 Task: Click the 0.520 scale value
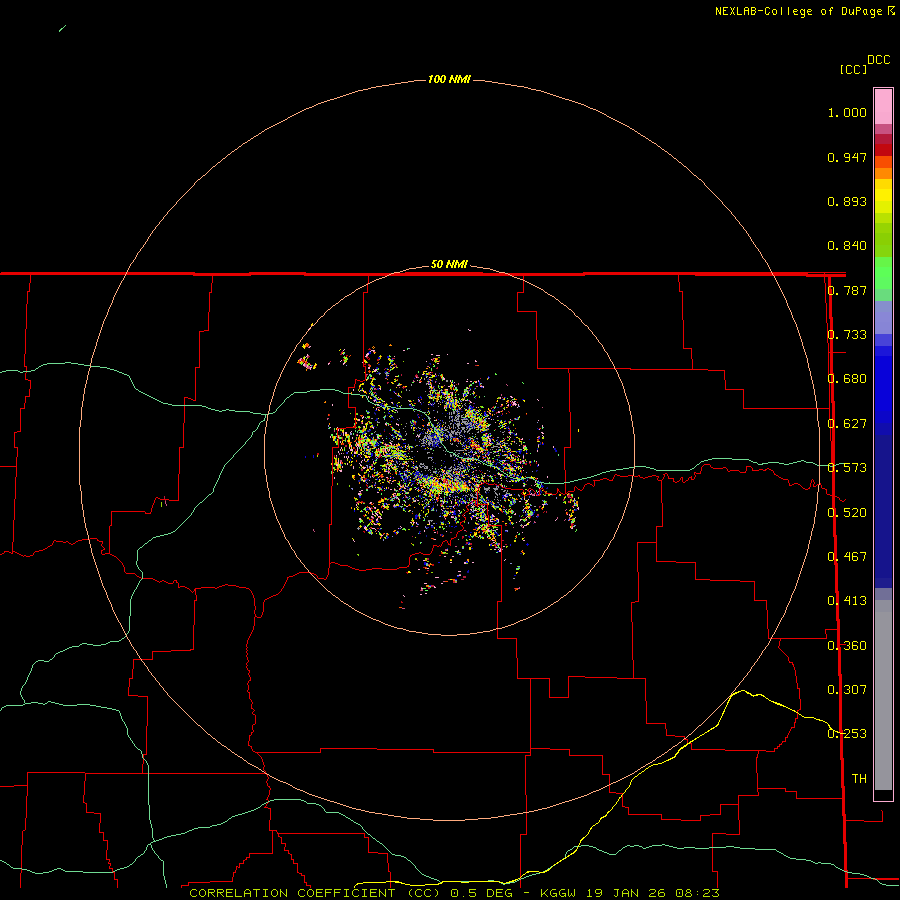(x=847, y=513)
